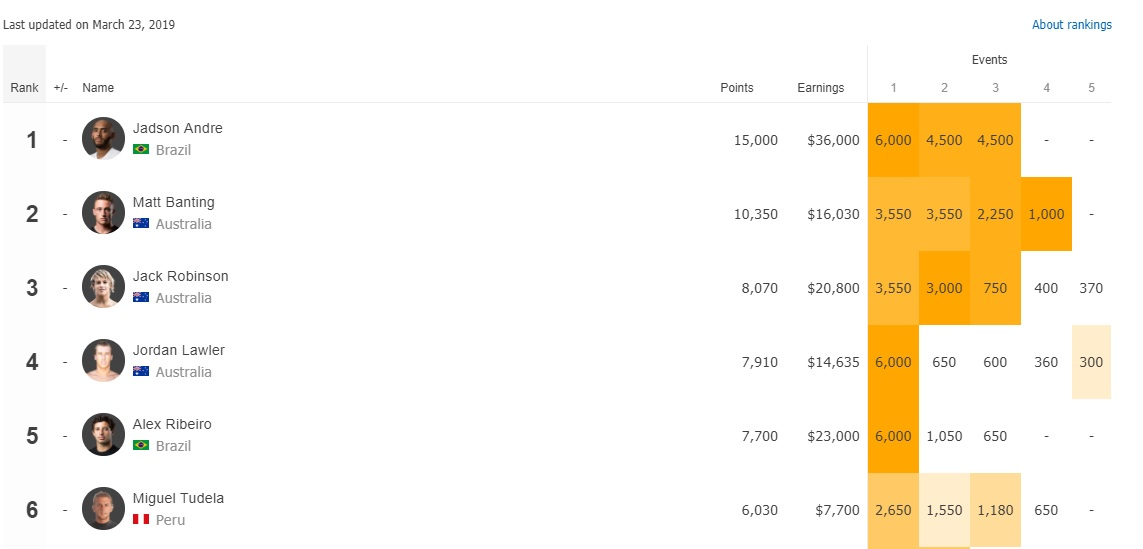1143x549 pixels.
Task: Open Jordan Lawler's profile photo
Action: [104, 361]
